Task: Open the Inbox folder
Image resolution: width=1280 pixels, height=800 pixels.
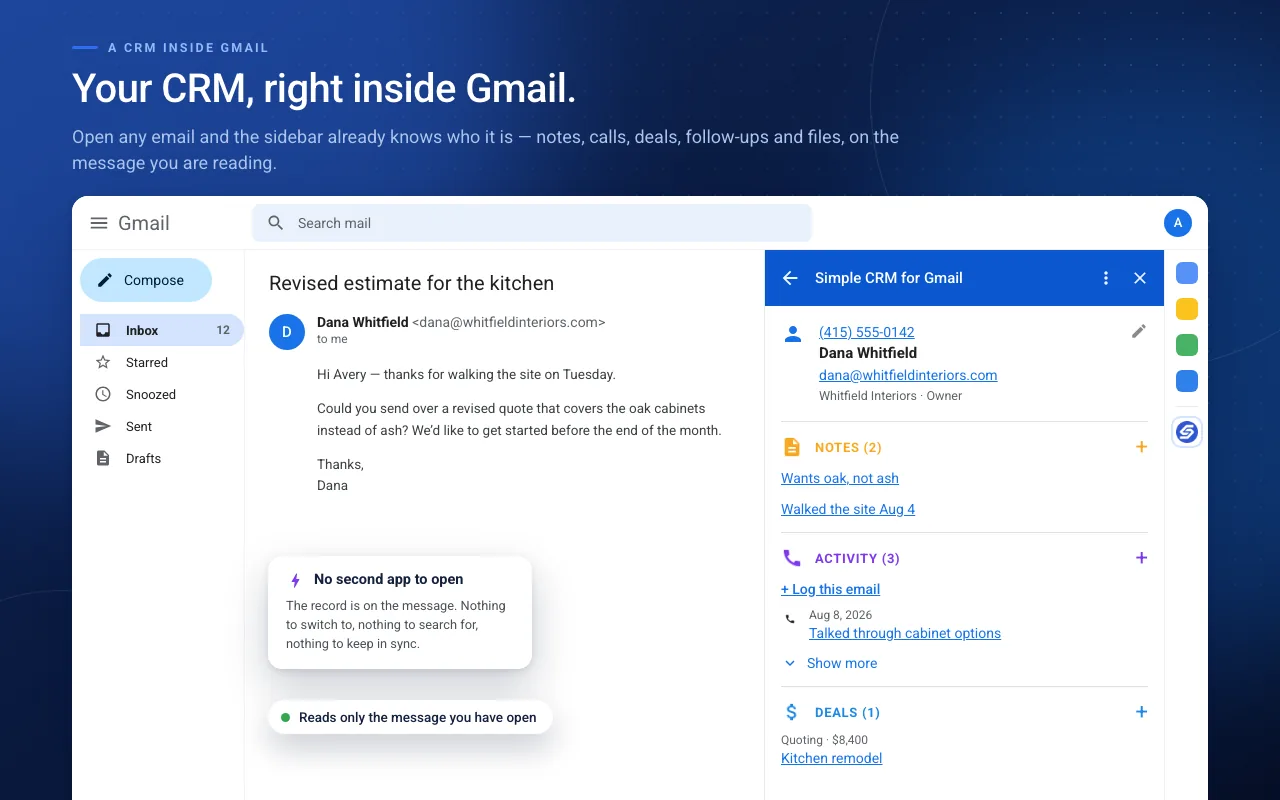Action: click(162, 330)
